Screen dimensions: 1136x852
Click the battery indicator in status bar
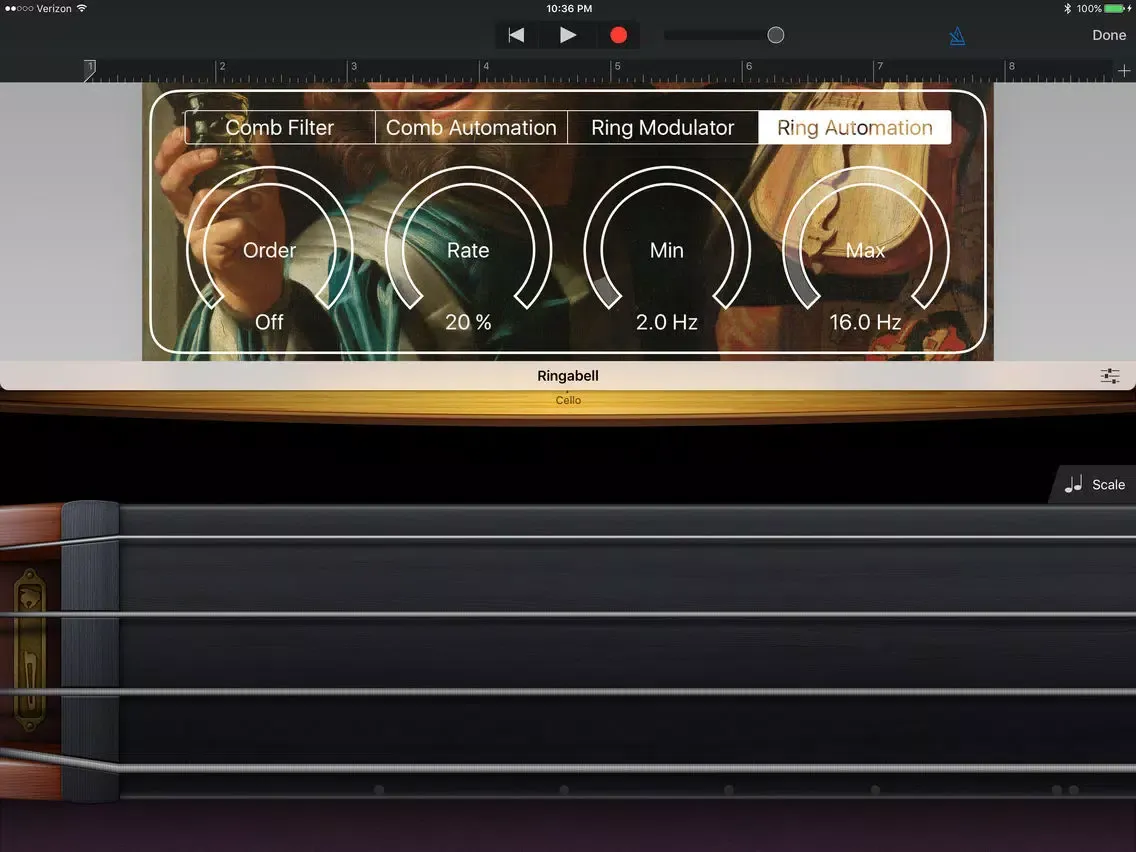click(1116, 9)
